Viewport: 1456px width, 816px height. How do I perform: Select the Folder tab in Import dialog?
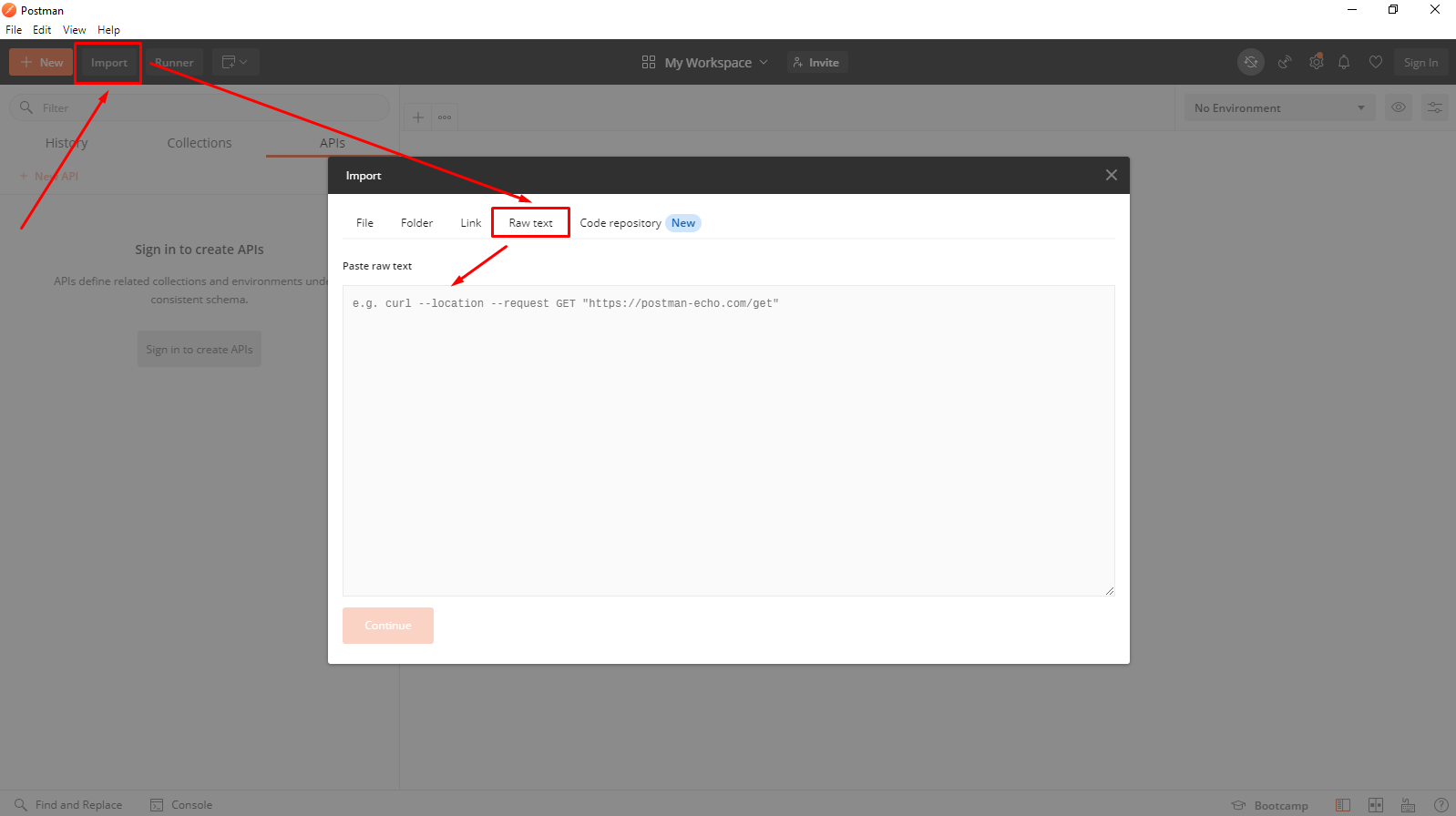416,223
